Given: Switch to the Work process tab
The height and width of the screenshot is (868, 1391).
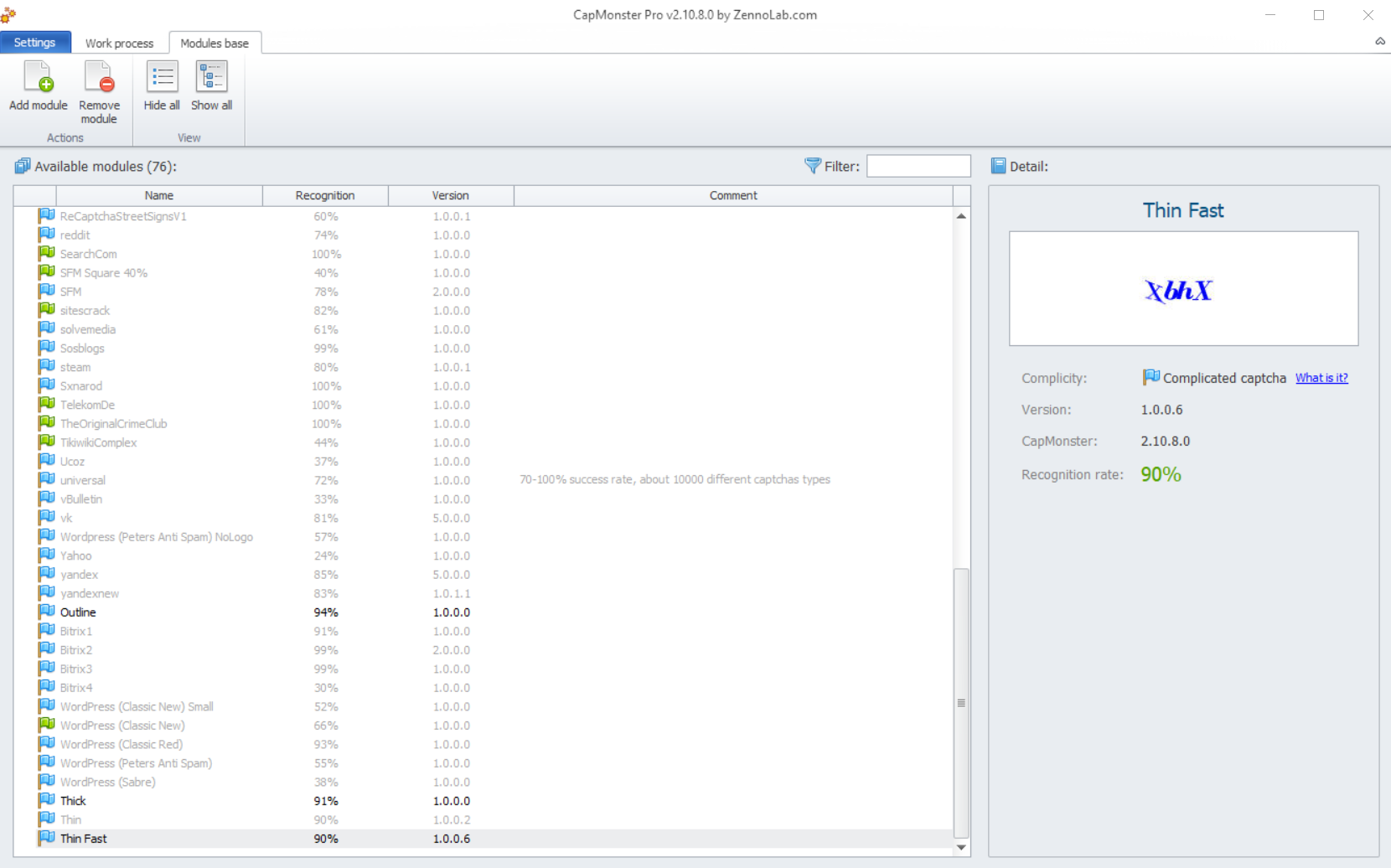Looking at the screenshot, I should [x=119, y=43].
